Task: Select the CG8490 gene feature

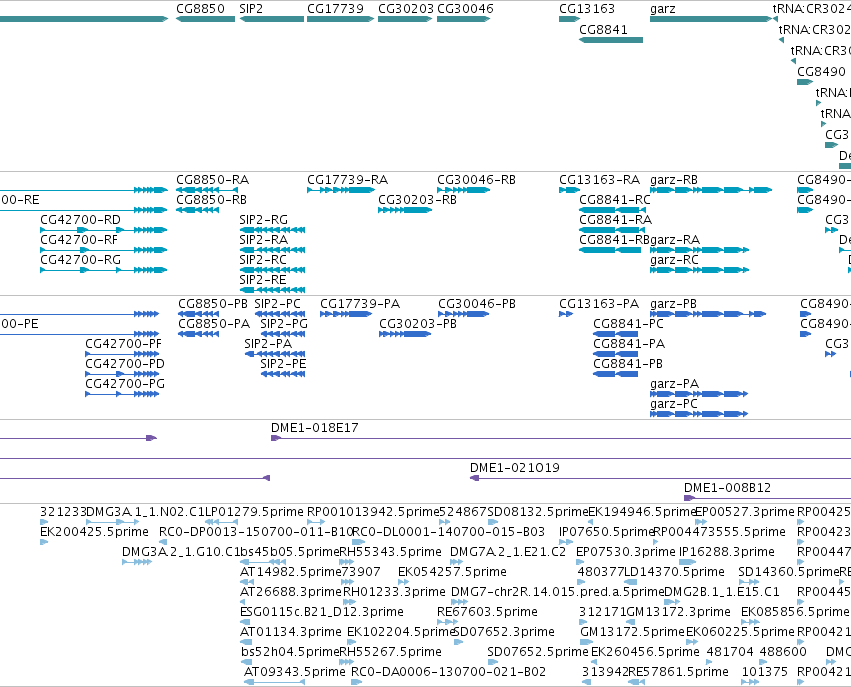Action: pos(805,82)
